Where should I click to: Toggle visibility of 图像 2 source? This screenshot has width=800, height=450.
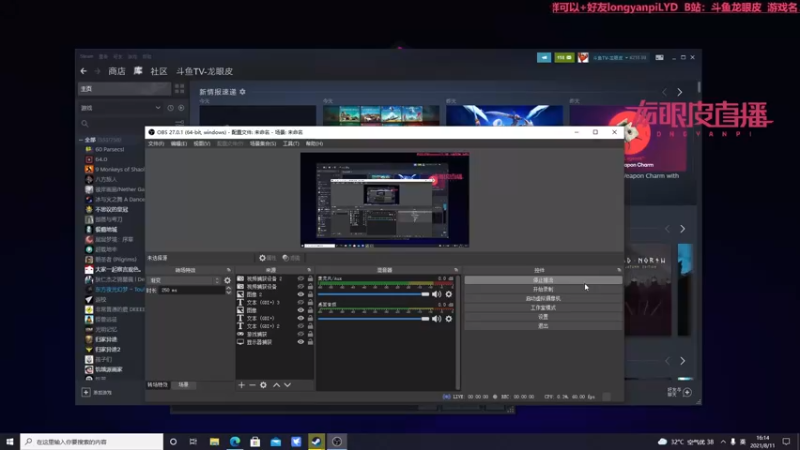[301, 294]
